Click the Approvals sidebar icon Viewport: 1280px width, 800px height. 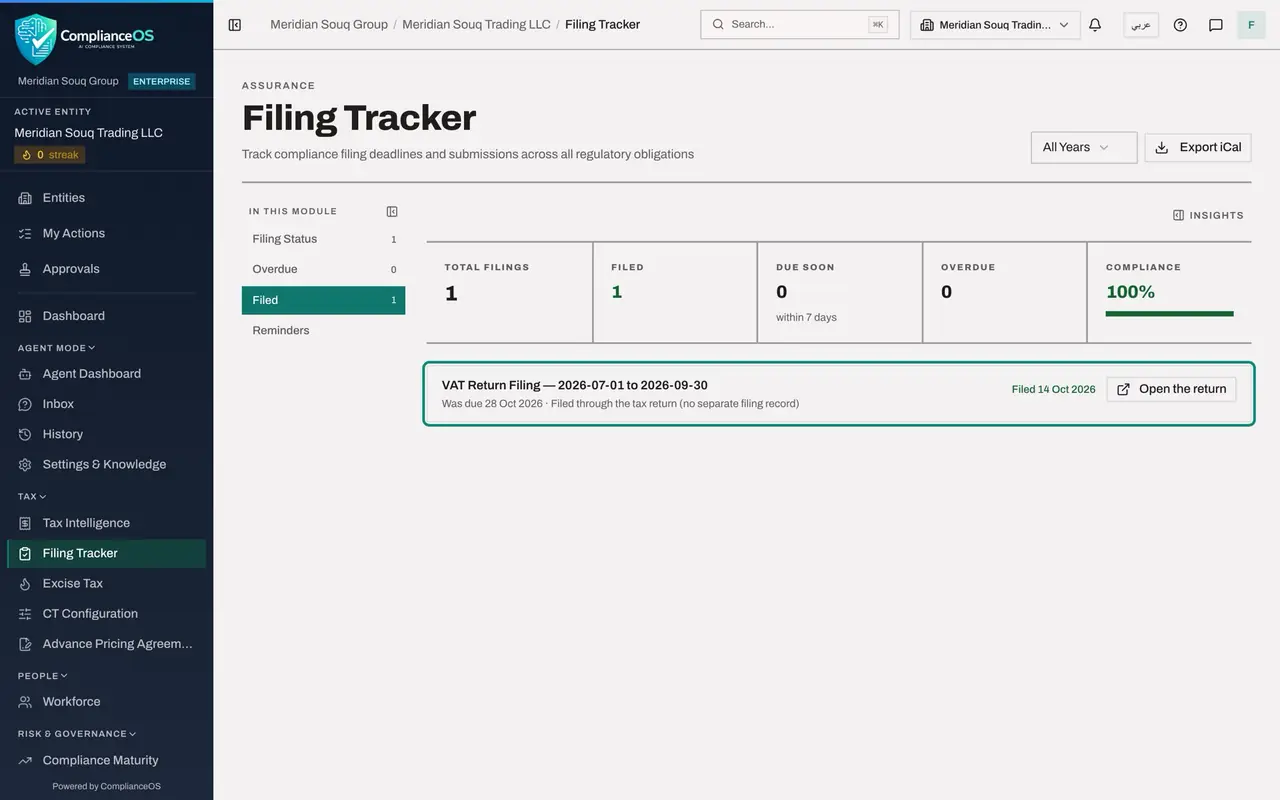(x=25, y=269)
